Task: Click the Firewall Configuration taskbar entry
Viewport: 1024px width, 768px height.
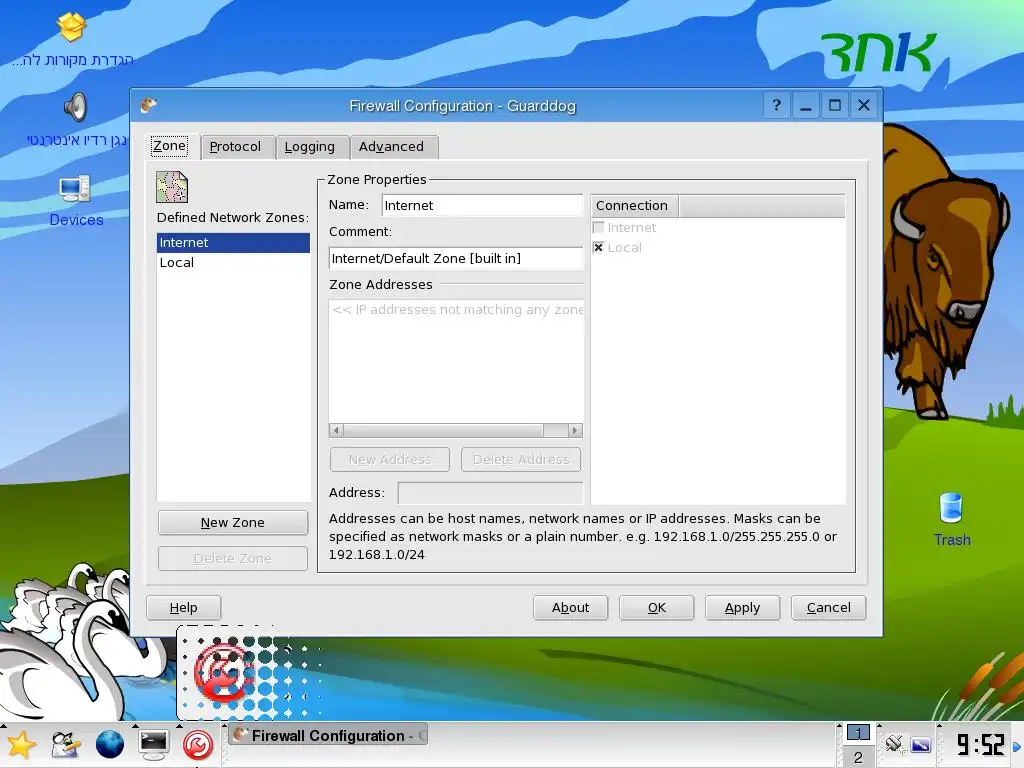Action: pos(328,736)
